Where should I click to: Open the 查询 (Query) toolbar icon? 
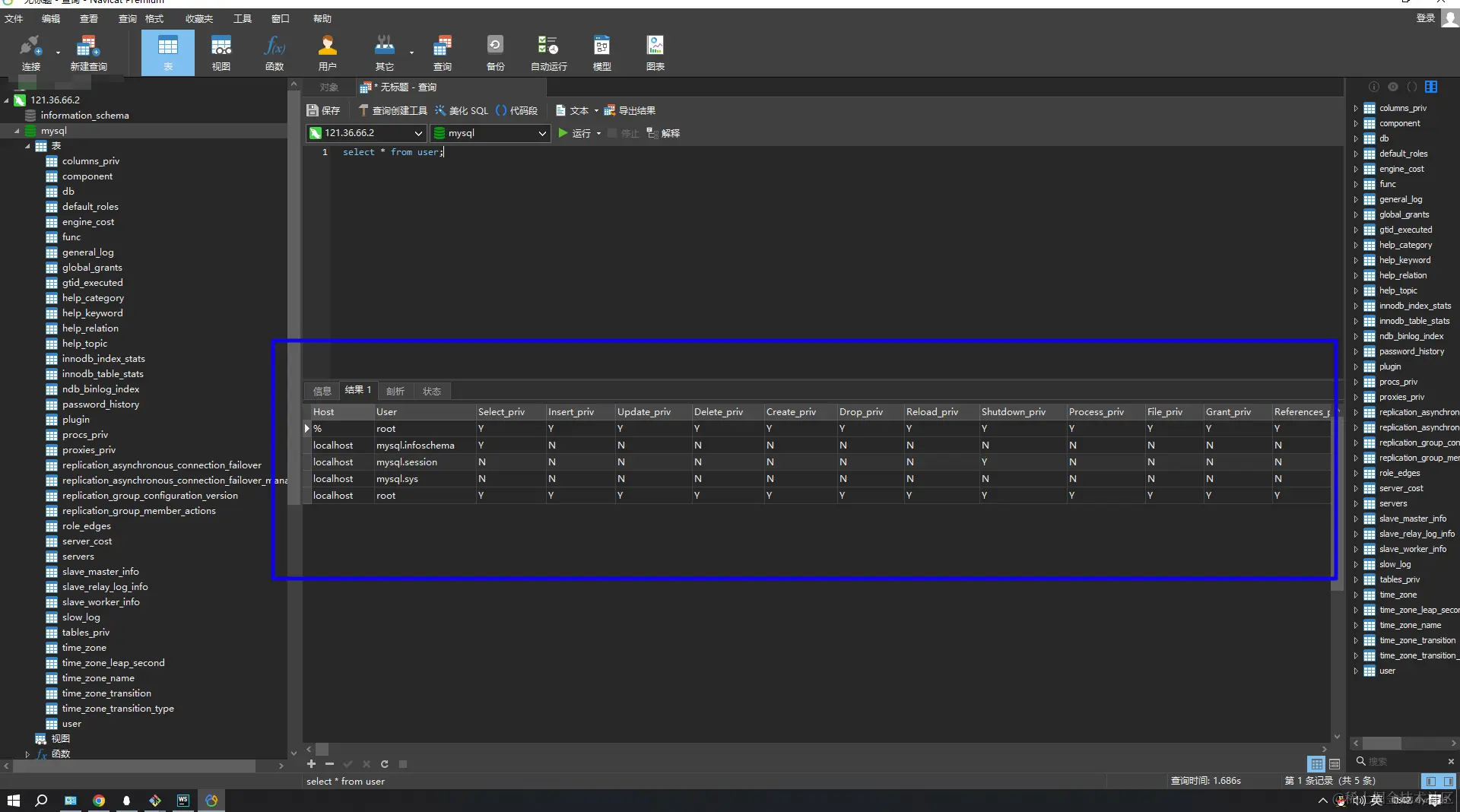click(443, 53)
